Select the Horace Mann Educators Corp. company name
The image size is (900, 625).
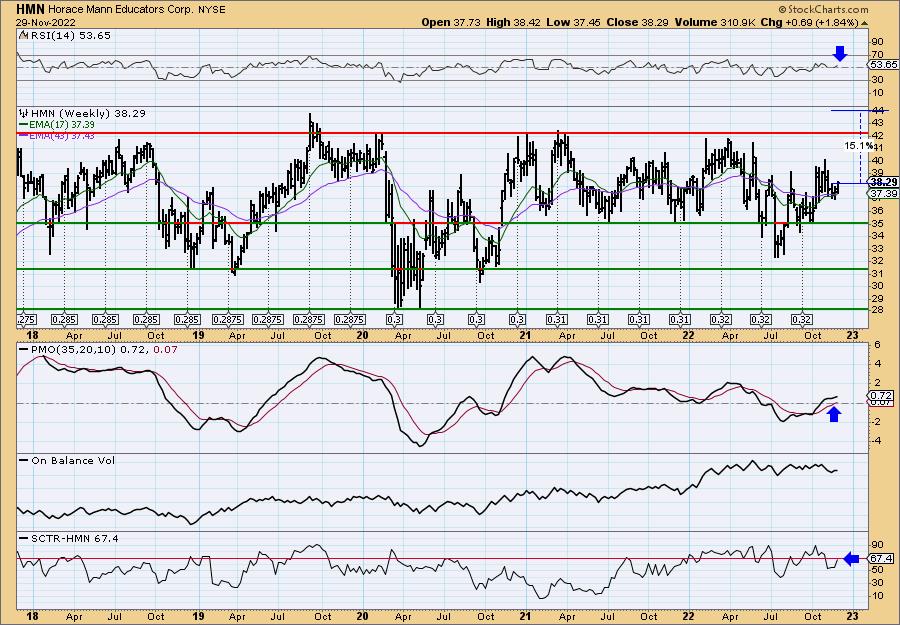coord(122,10)
